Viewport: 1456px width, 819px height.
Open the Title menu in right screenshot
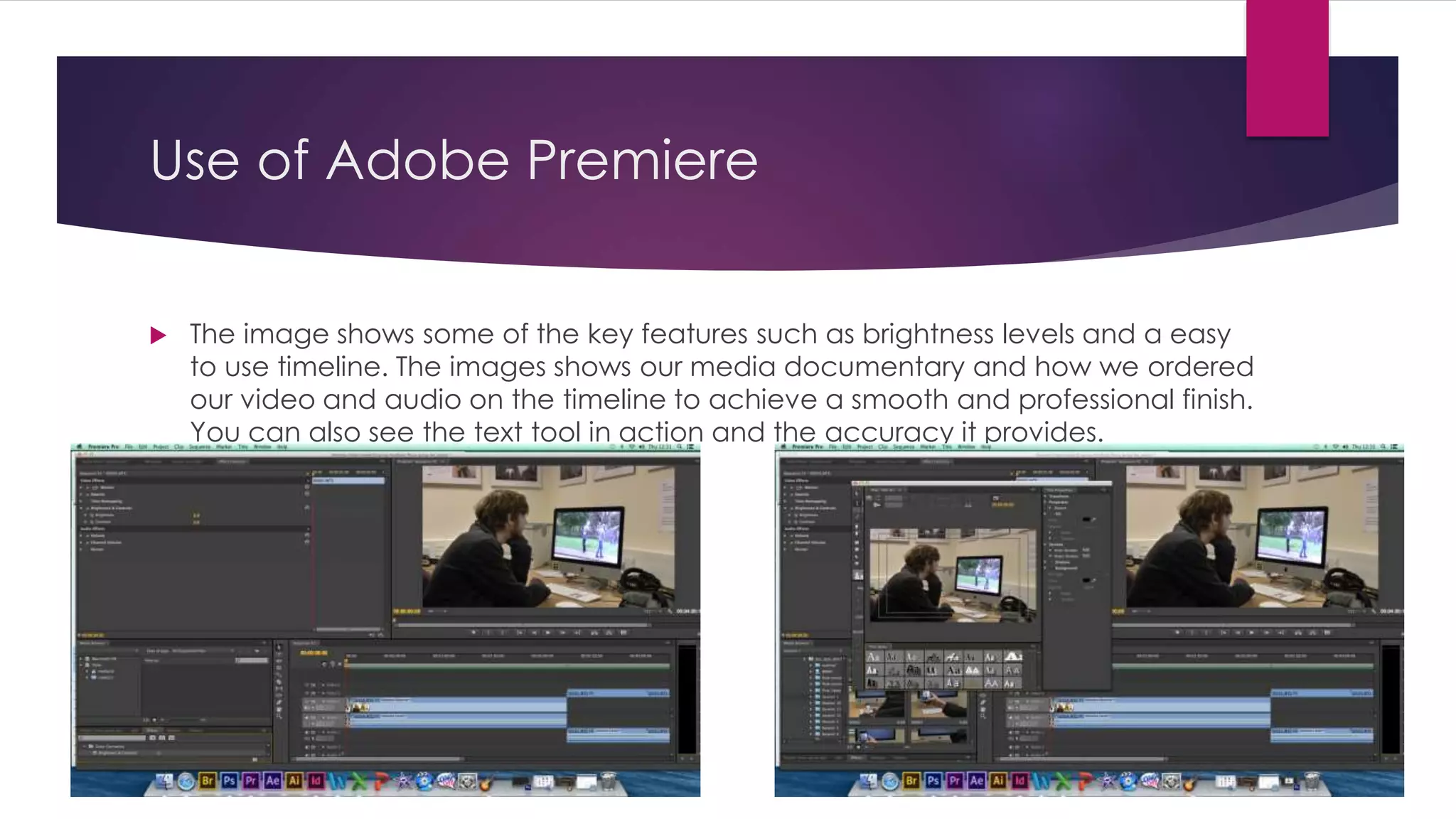[x=947, y=446]
